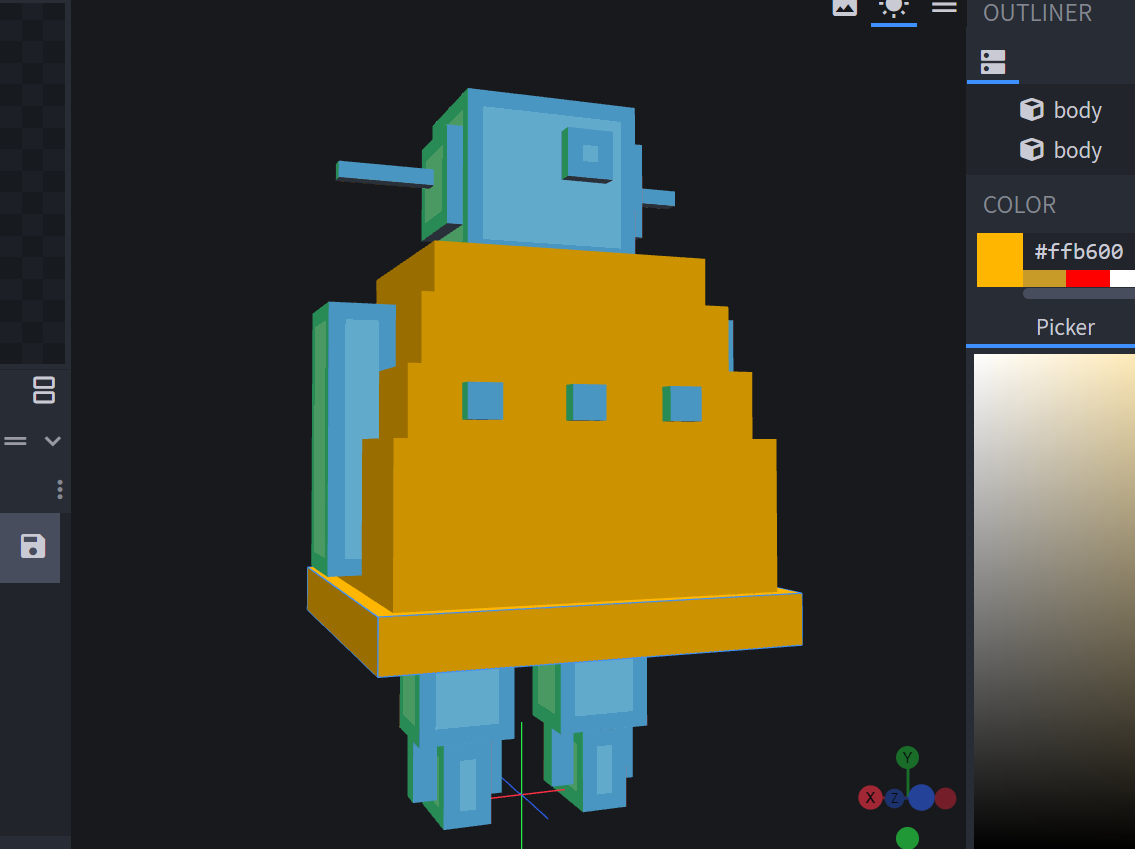Click the cube icon beside the second body layer
Screen dimensions: 1135x849
tap(1031, 149)
